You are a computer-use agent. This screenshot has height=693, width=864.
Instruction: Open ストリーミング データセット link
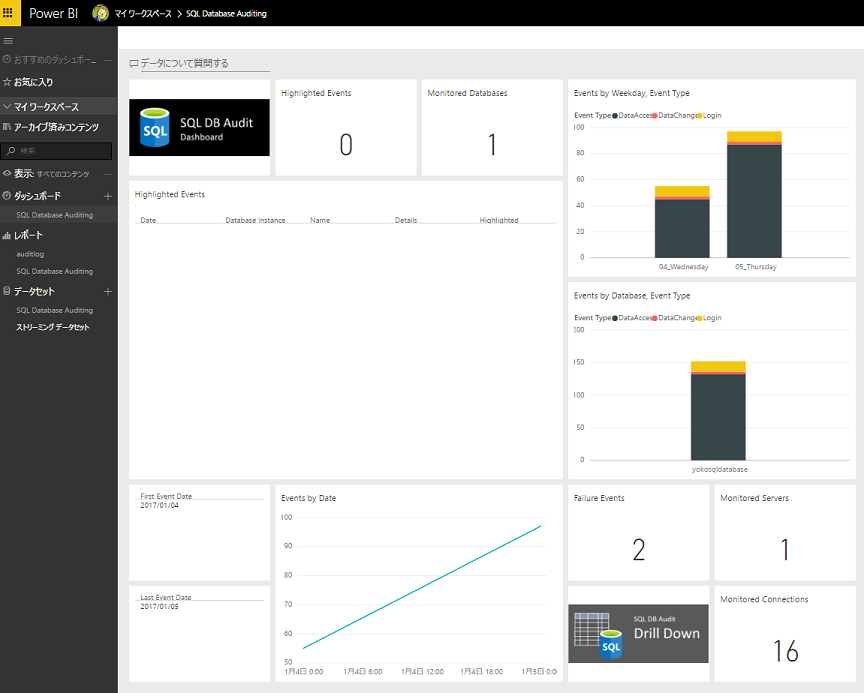pos(52,327)
